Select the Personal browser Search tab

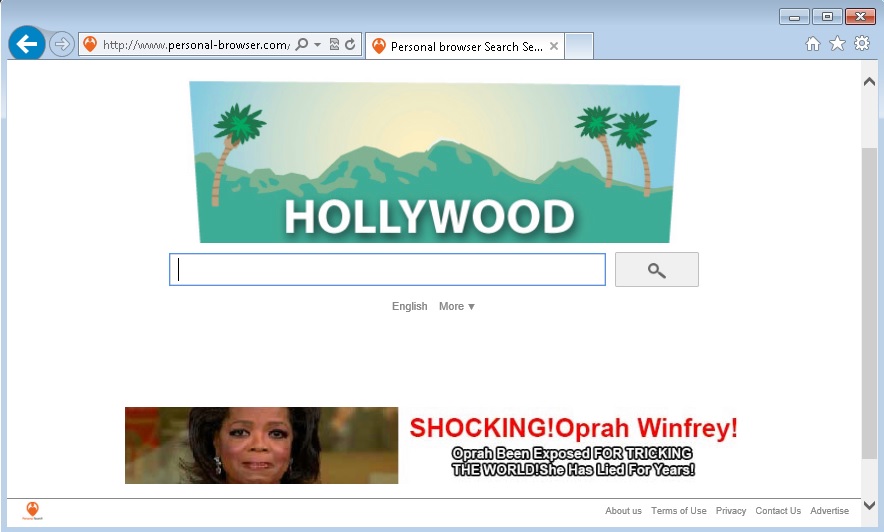(x=465, y=46)
